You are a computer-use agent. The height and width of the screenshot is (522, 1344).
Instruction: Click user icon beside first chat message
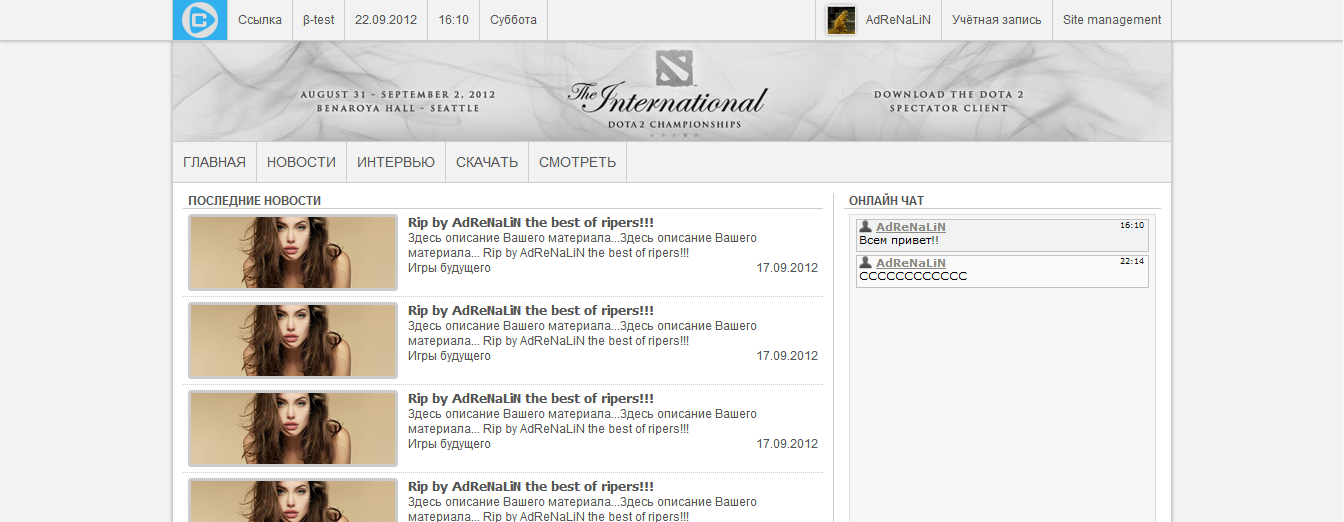[866, 227]
